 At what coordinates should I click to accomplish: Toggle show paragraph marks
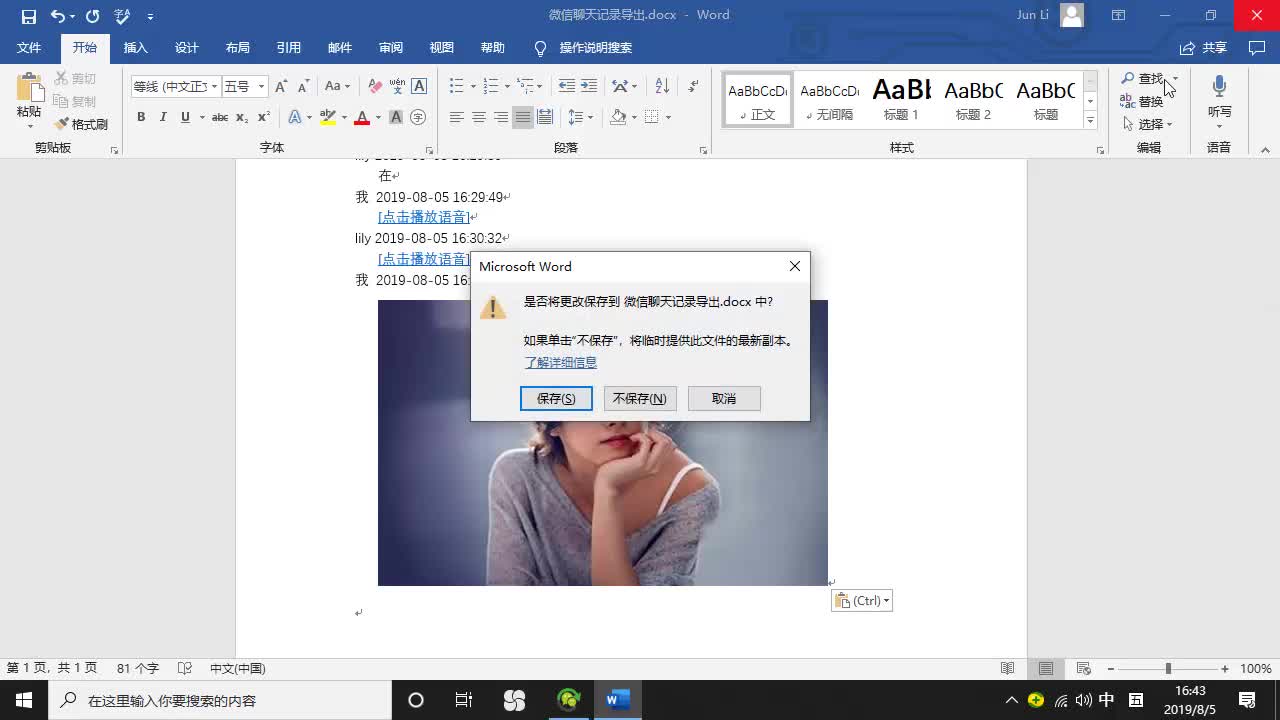coord(693,86)
